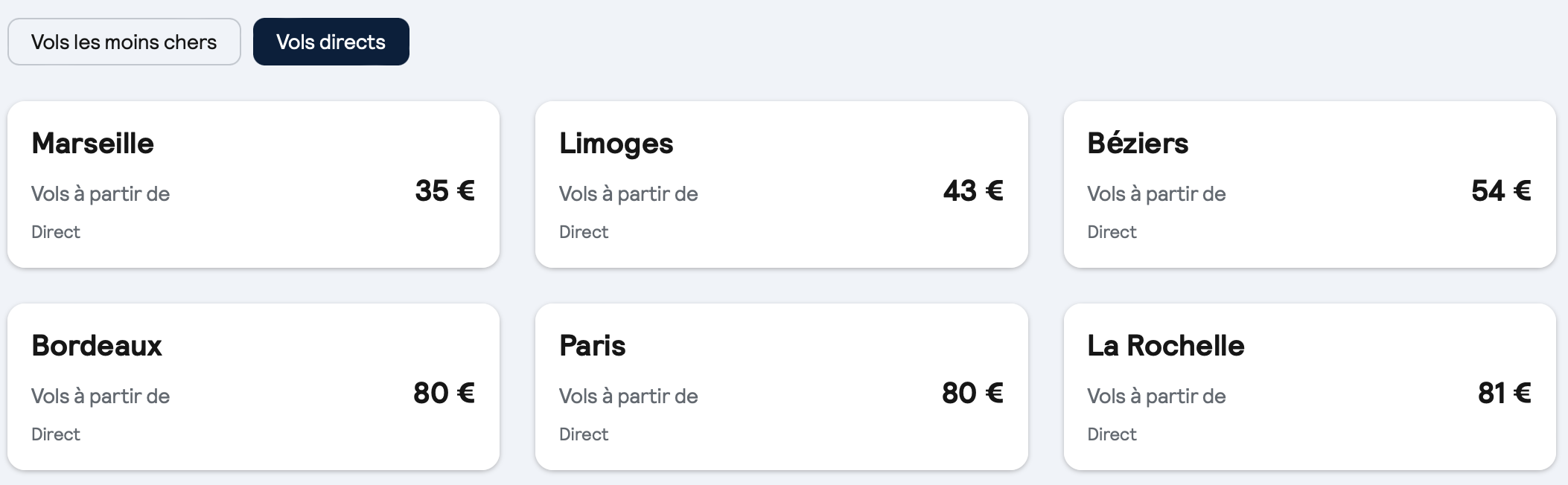This screenshot has width=1568, height=485.
Task: Click Vols à partir de in Limoges card
Action: coord(628,194)
